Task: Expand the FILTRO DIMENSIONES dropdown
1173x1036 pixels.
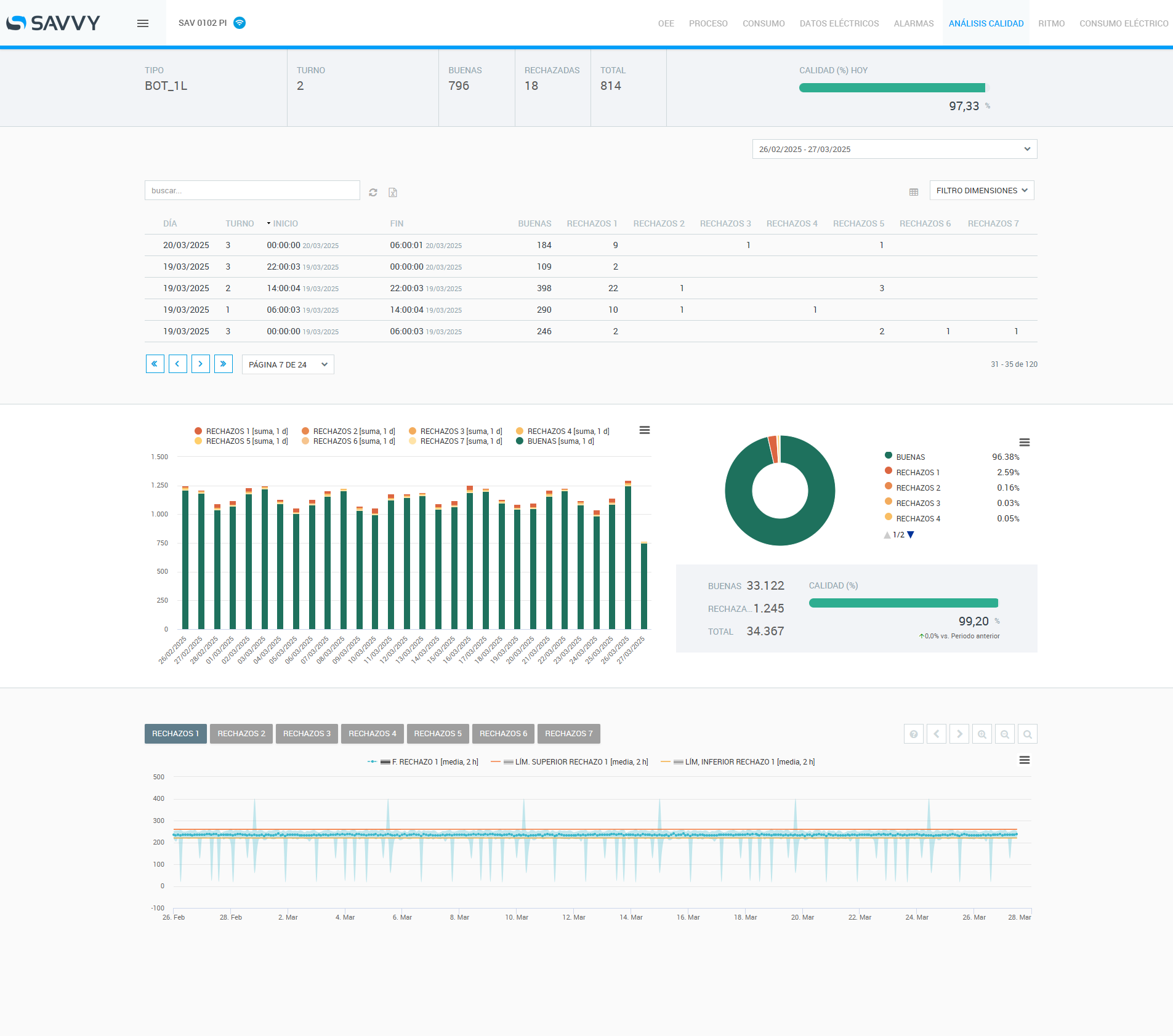Action: click(982, 191)
